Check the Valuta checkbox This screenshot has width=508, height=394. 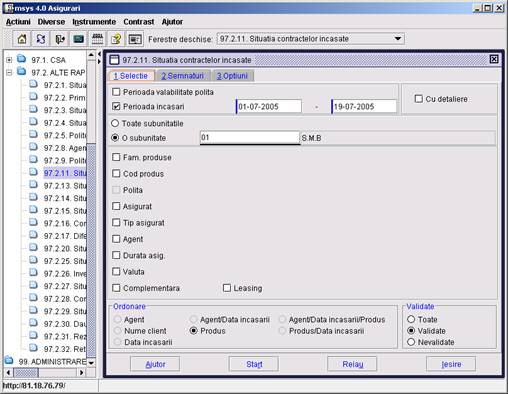116,271
